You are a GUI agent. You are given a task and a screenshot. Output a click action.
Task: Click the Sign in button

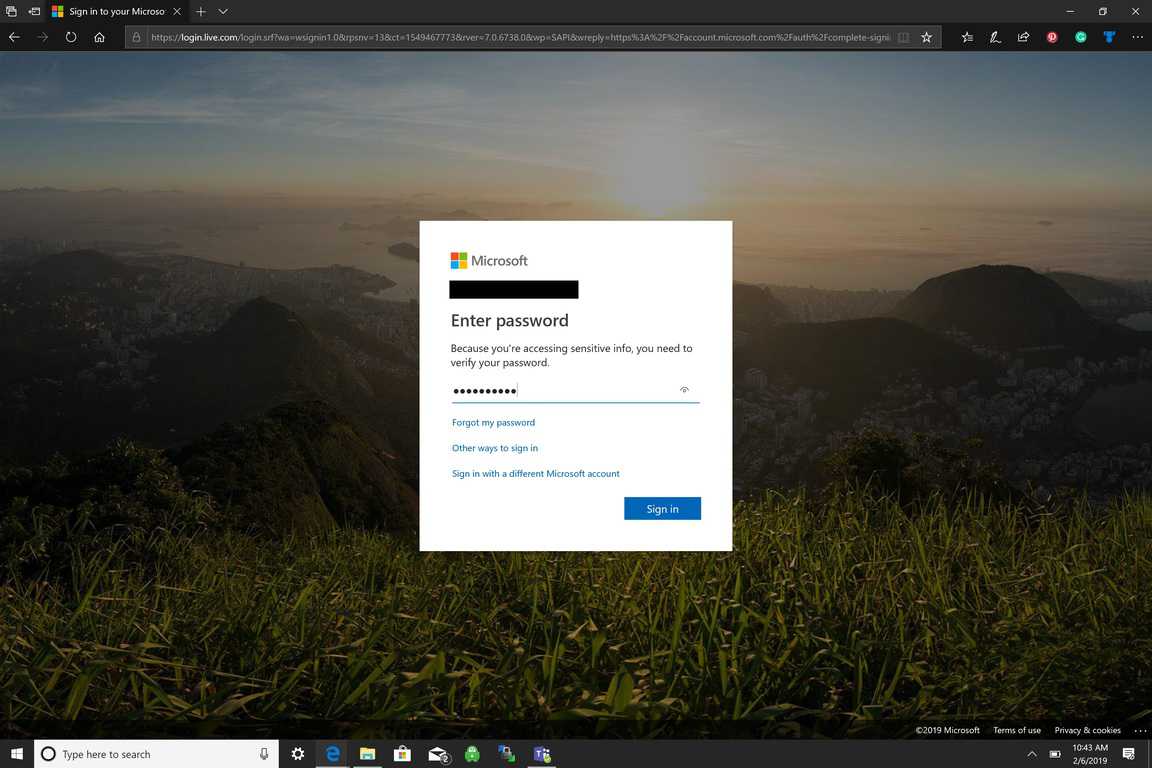(662, 509)
